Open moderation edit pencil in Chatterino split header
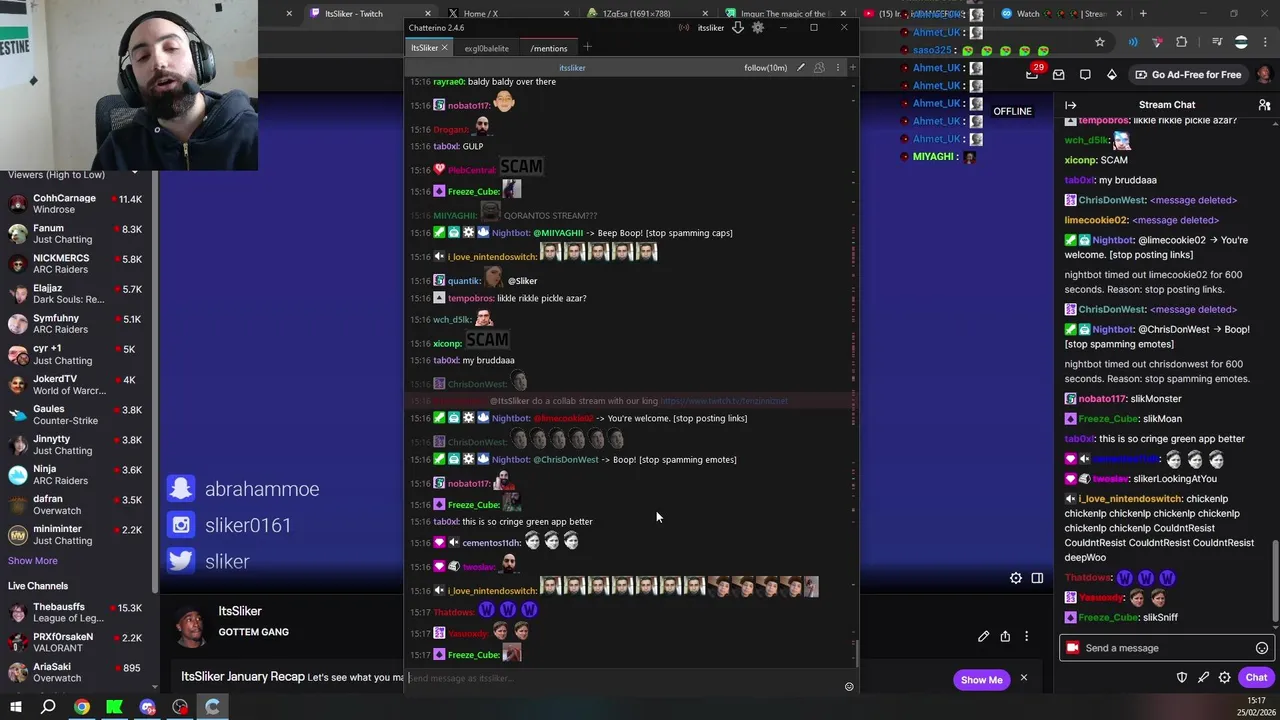The height and width of the screenshot is (720, 1280). (800, 68)
